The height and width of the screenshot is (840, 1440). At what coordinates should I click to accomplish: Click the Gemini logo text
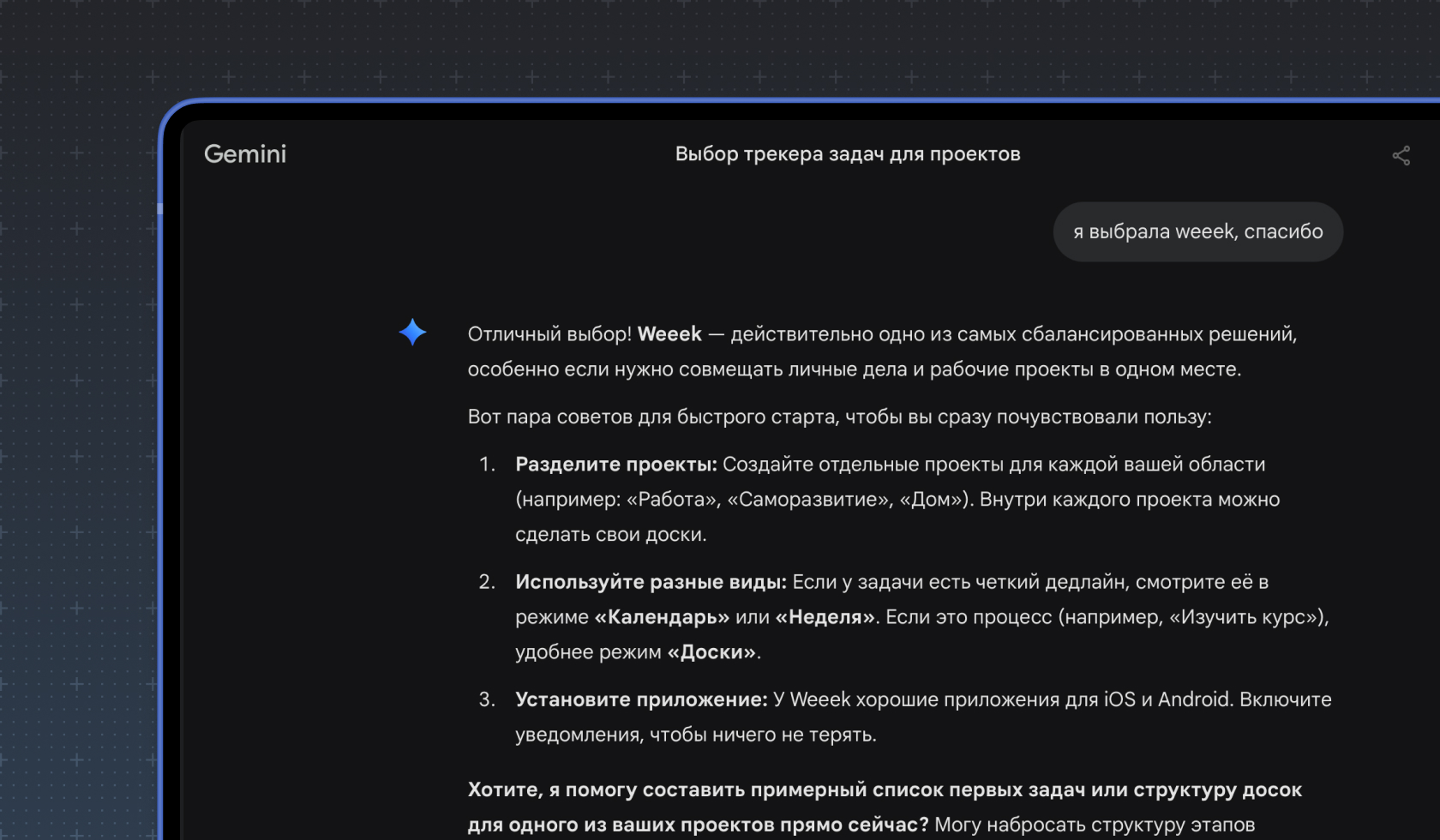245,154
